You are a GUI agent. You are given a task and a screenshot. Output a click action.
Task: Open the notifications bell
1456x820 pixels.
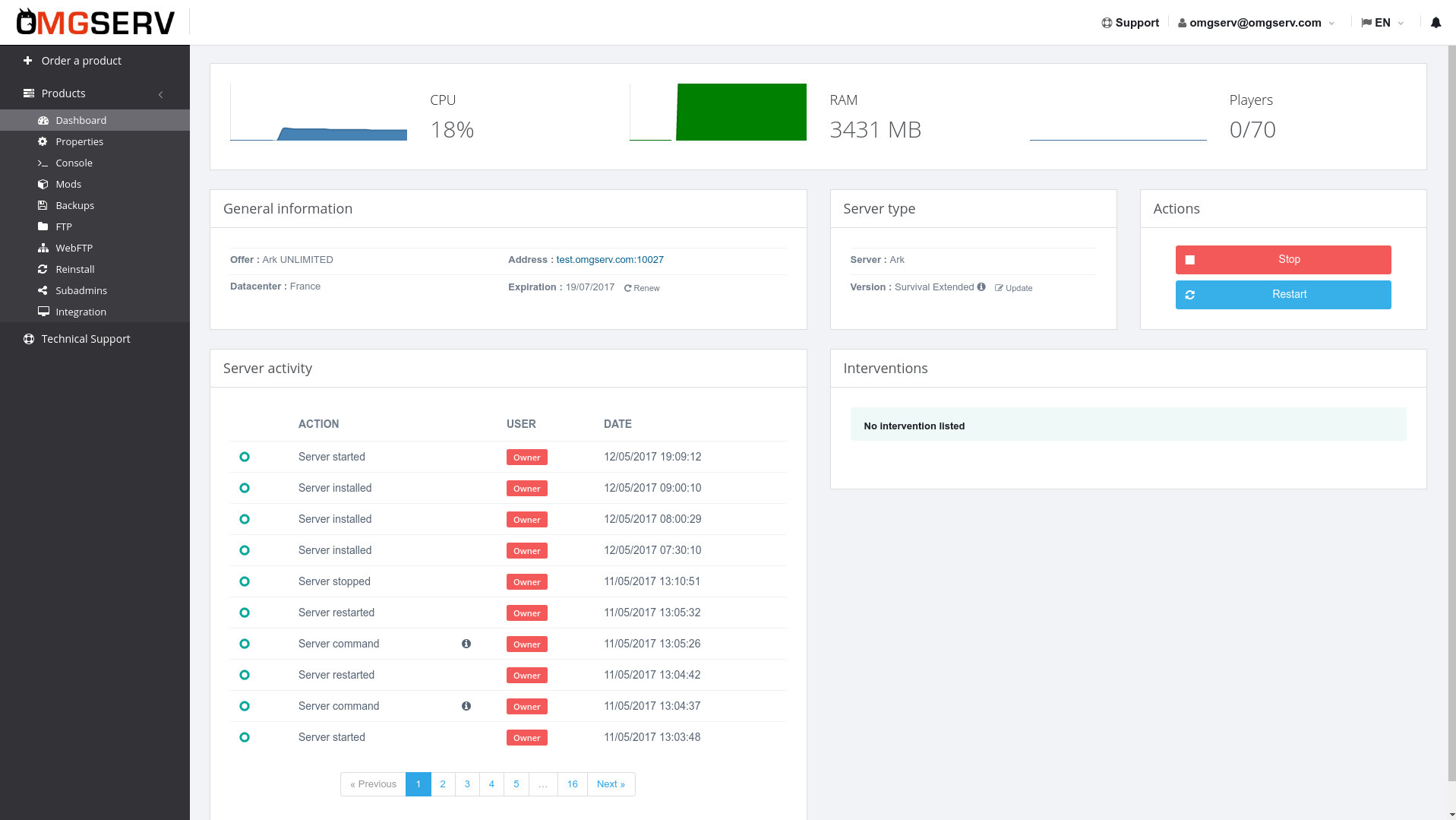tap(1435, 23)
